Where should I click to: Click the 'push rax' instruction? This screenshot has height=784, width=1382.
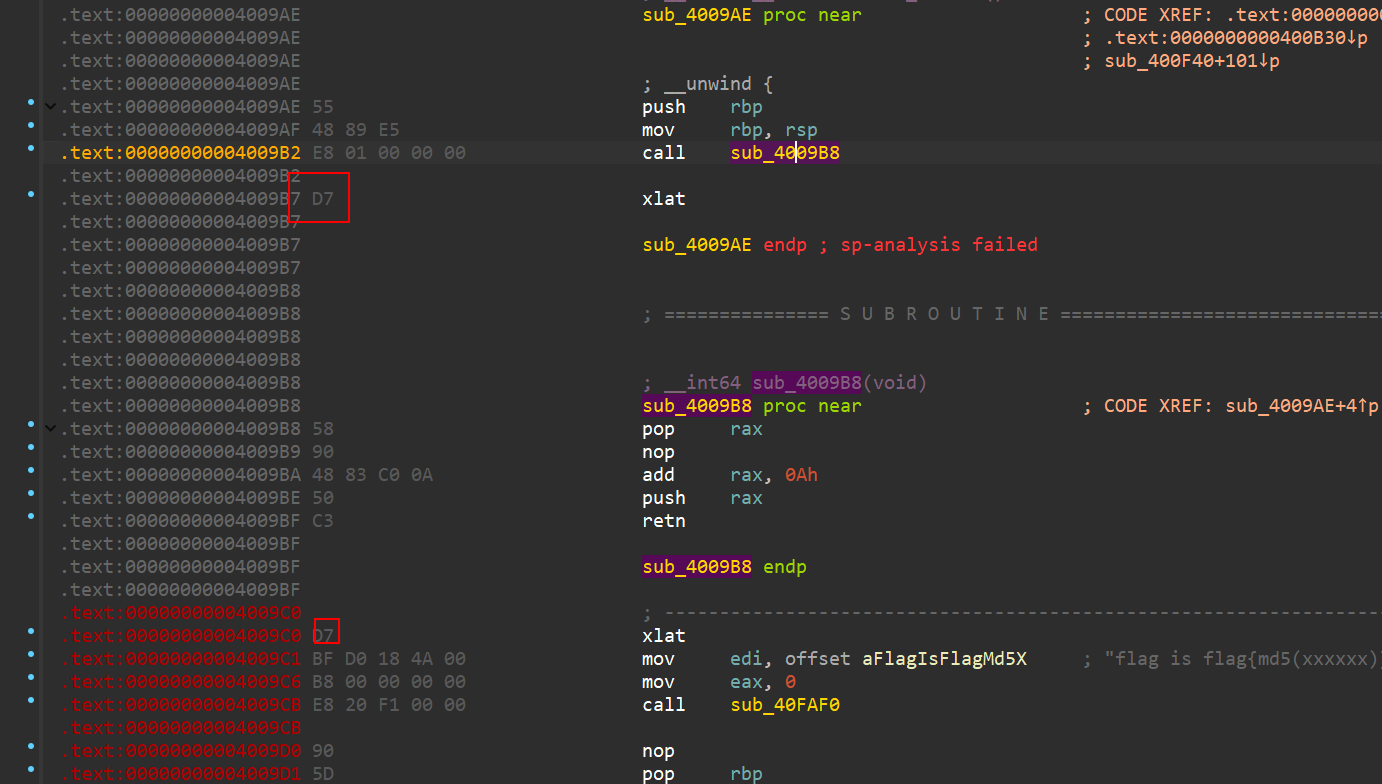(x=702, y=498)
